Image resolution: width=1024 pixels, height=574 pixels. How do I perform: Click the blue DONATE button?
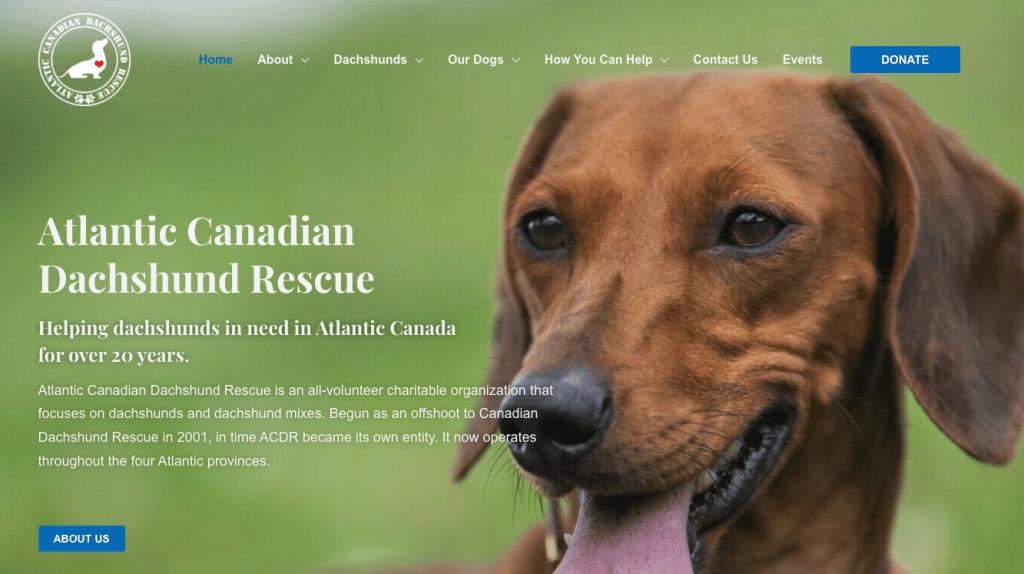coord(905,59)
